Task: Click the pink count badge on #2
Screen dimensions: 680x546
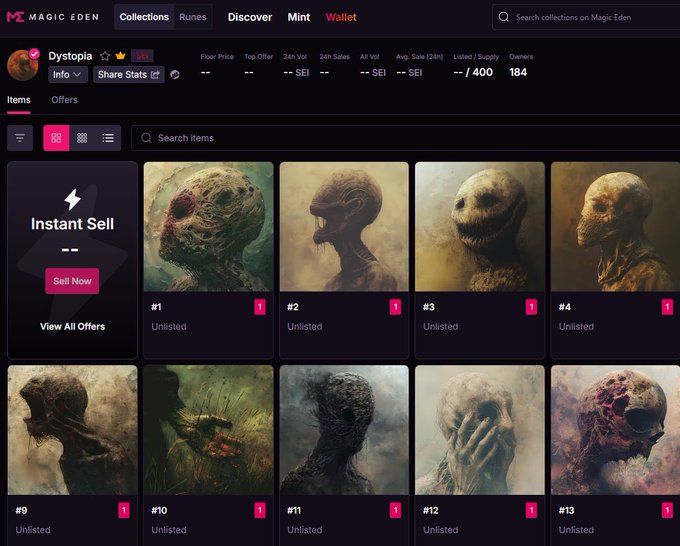Action: 396,307
